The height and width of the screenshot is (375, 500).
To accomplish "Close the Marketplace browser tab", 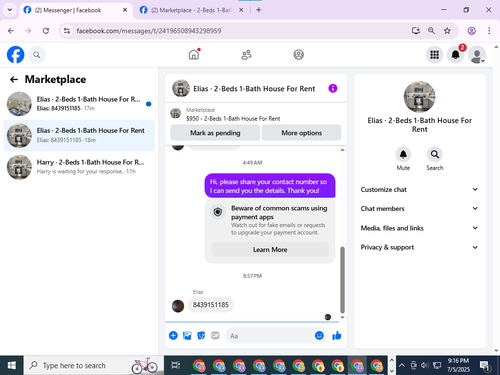I will [x=241, y=10].
